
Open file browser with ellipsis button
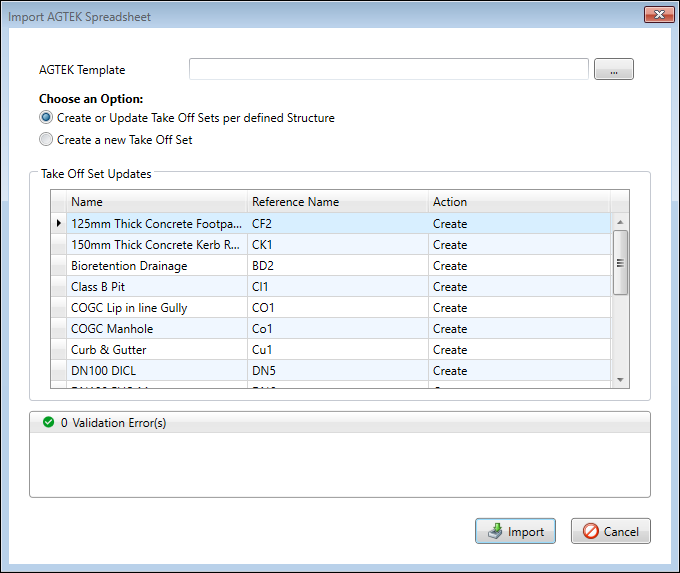(x=614, y=70)
